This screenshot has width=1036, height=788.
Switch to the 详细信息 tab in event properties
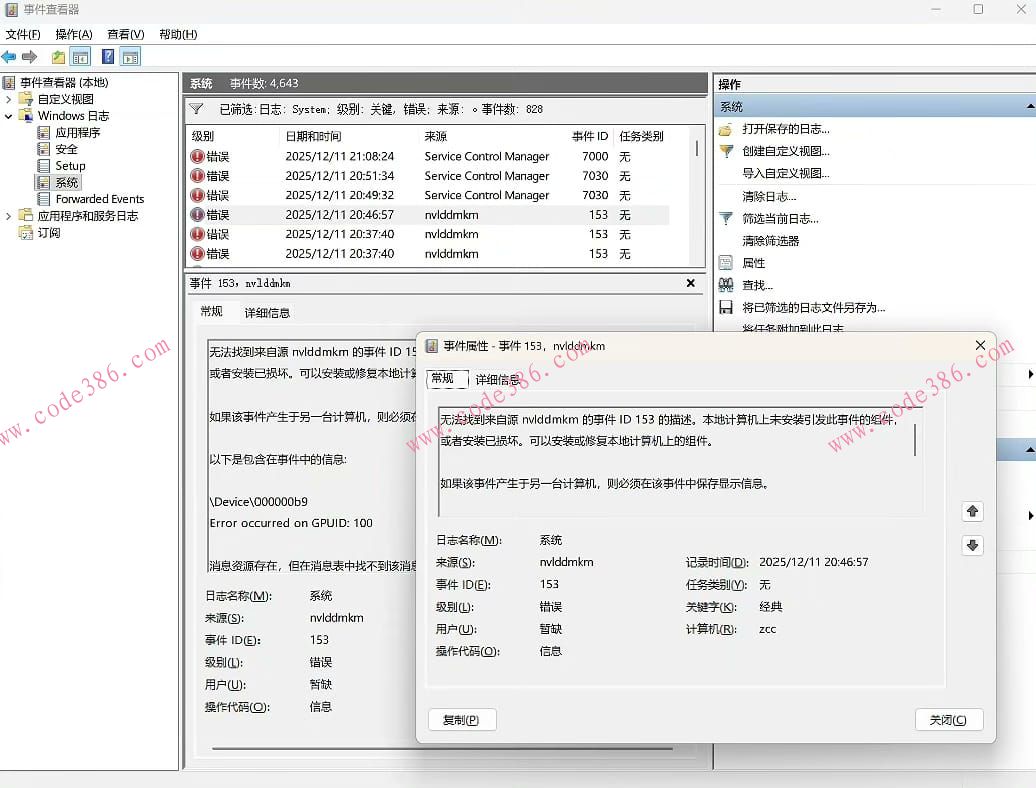pyautogui.click(x=498, y=379)
